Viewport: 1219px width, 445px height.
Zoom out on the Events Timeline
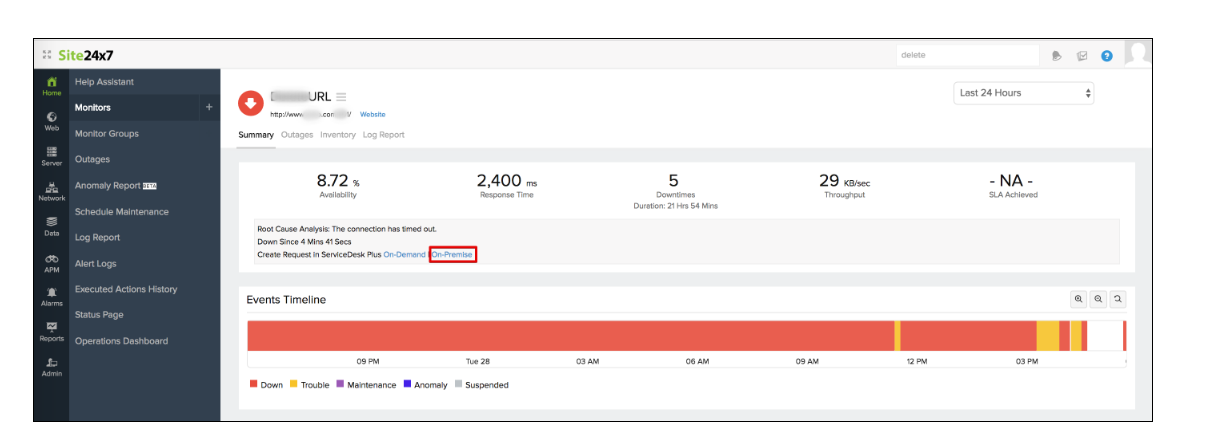click(1098, 299)
